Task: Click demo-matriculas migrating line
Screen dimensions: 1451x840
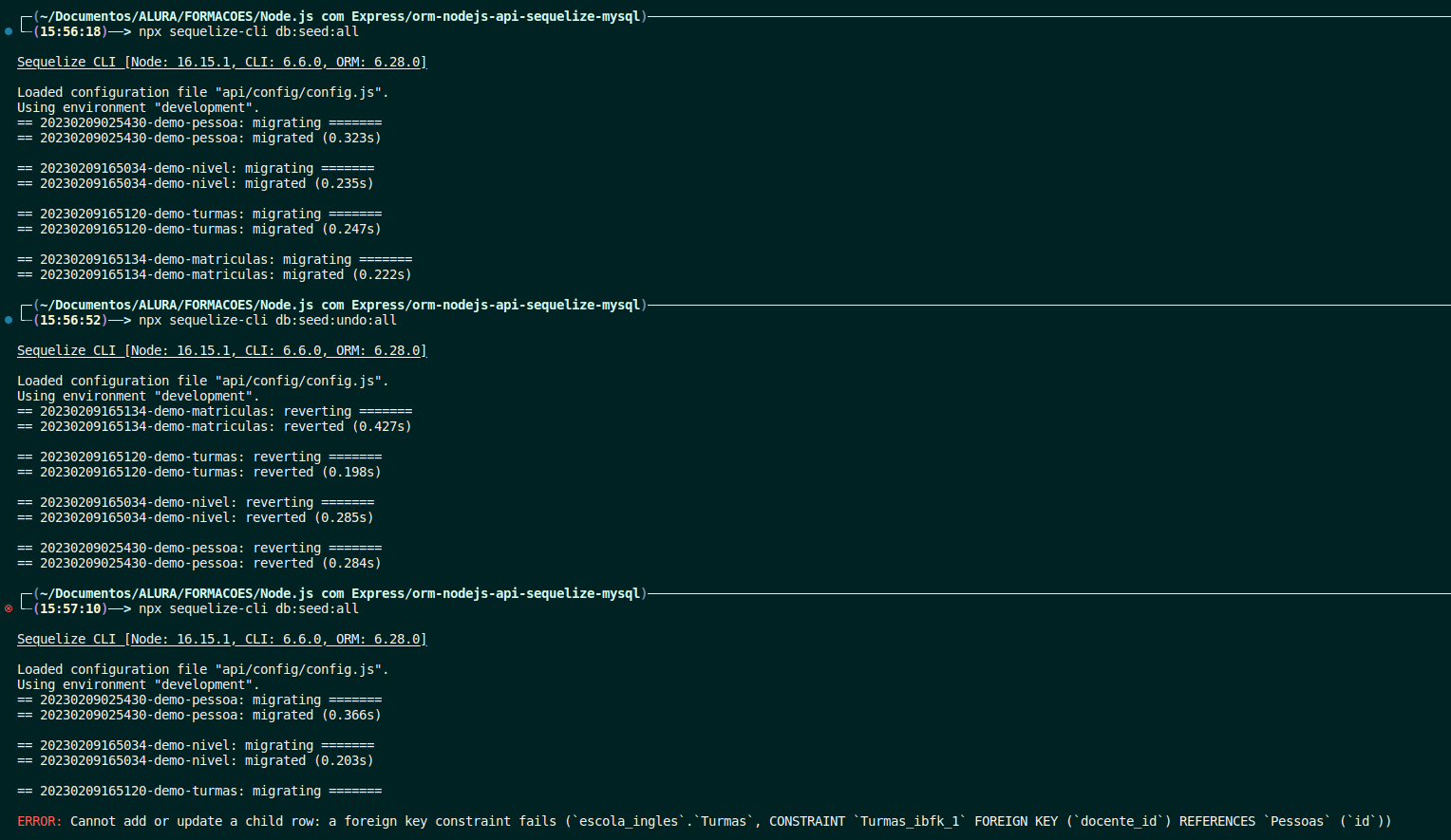Action: pyautogui.click(x=215, y=259)
